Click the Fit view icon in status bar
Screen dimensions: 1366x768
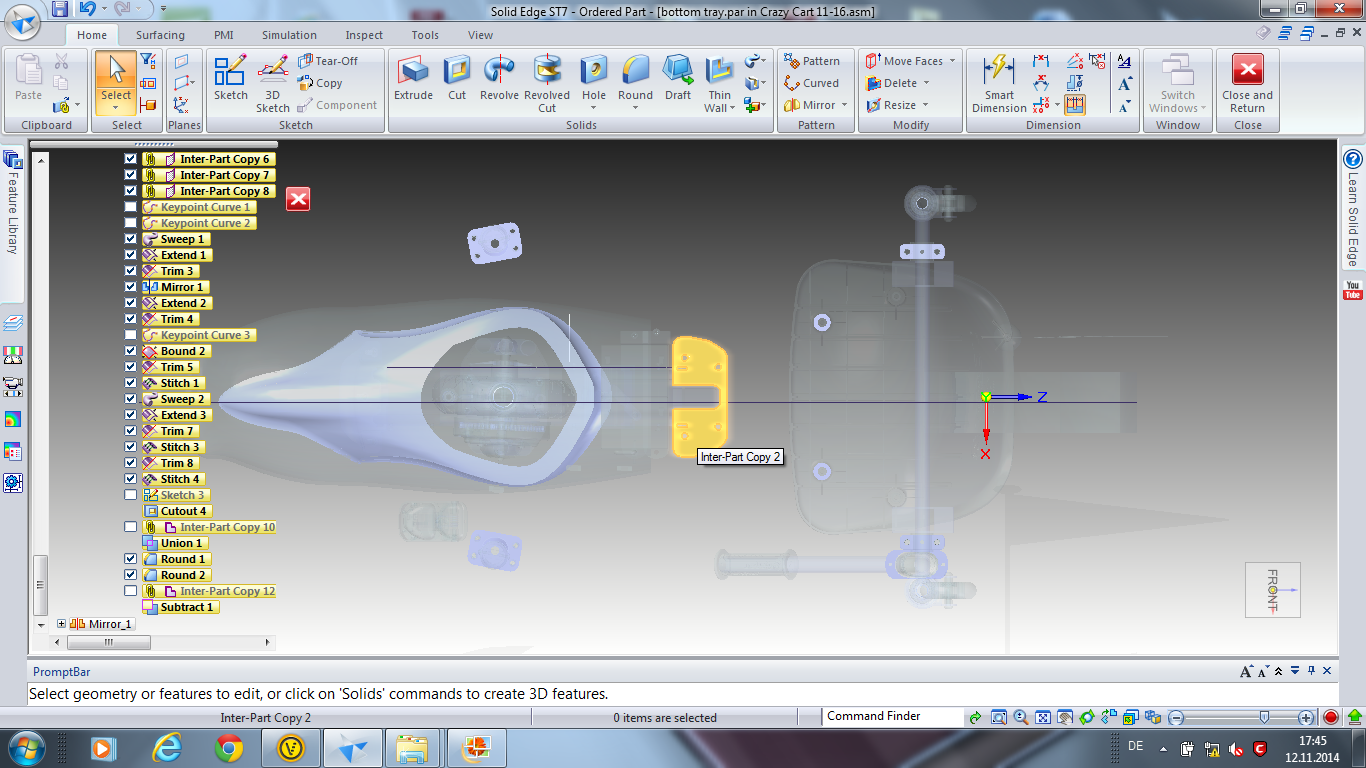[x=1043, y=717]
